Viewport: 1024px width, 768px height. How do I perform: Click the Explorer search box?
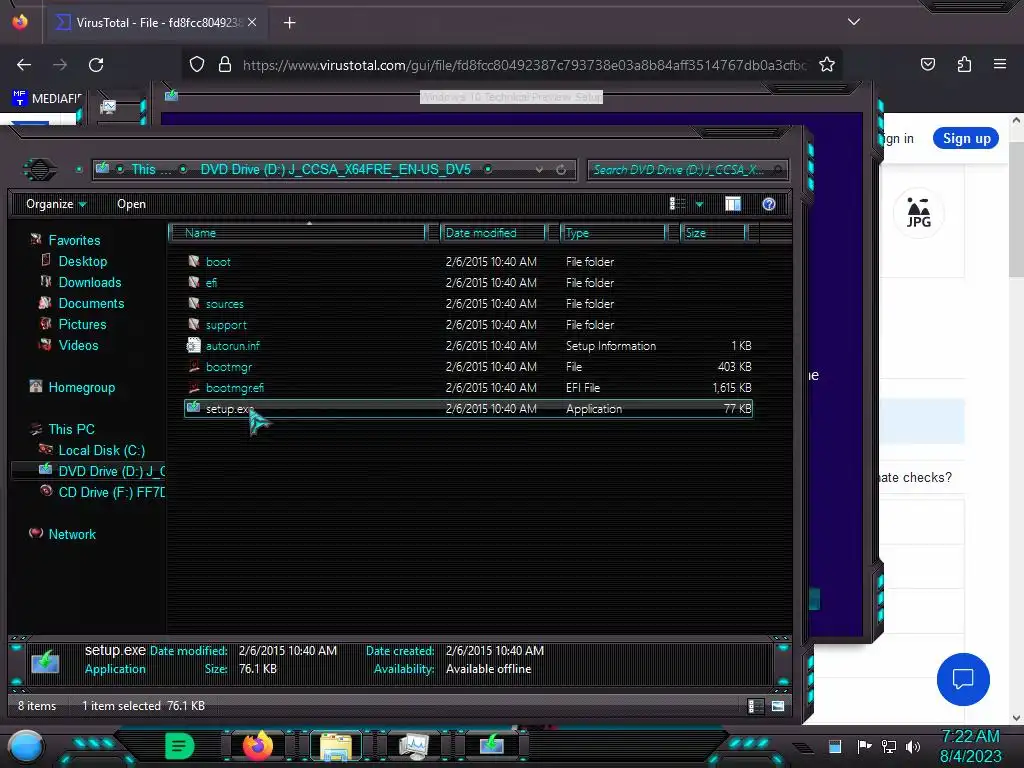[x=688, y=170]
